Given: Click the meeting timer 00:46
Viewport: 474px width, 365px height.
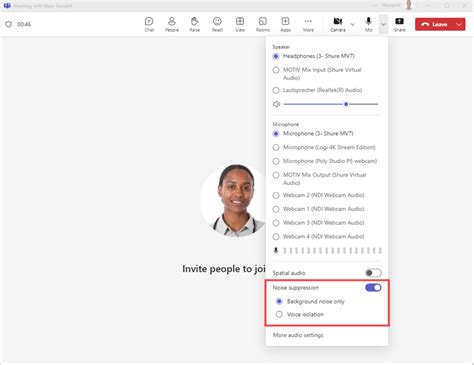Looking at the screenshot, I should [24, 24].
